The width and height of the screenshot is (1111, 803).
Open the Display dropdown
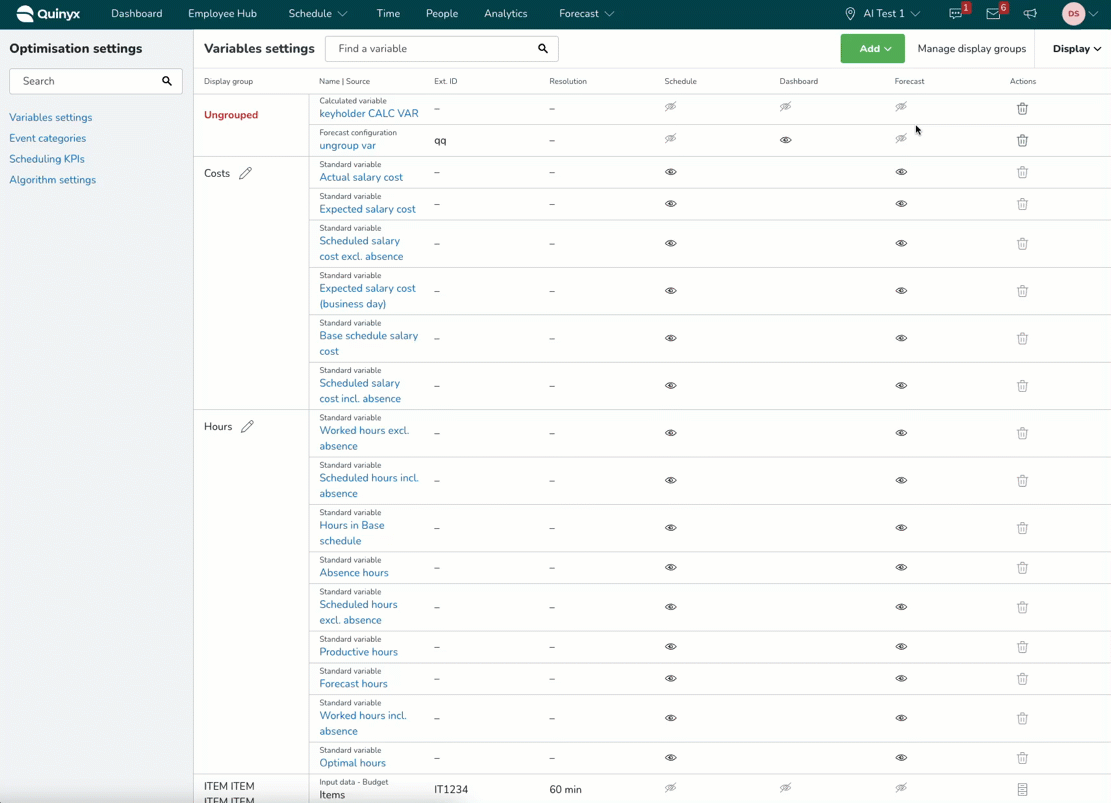point(1076,48)
